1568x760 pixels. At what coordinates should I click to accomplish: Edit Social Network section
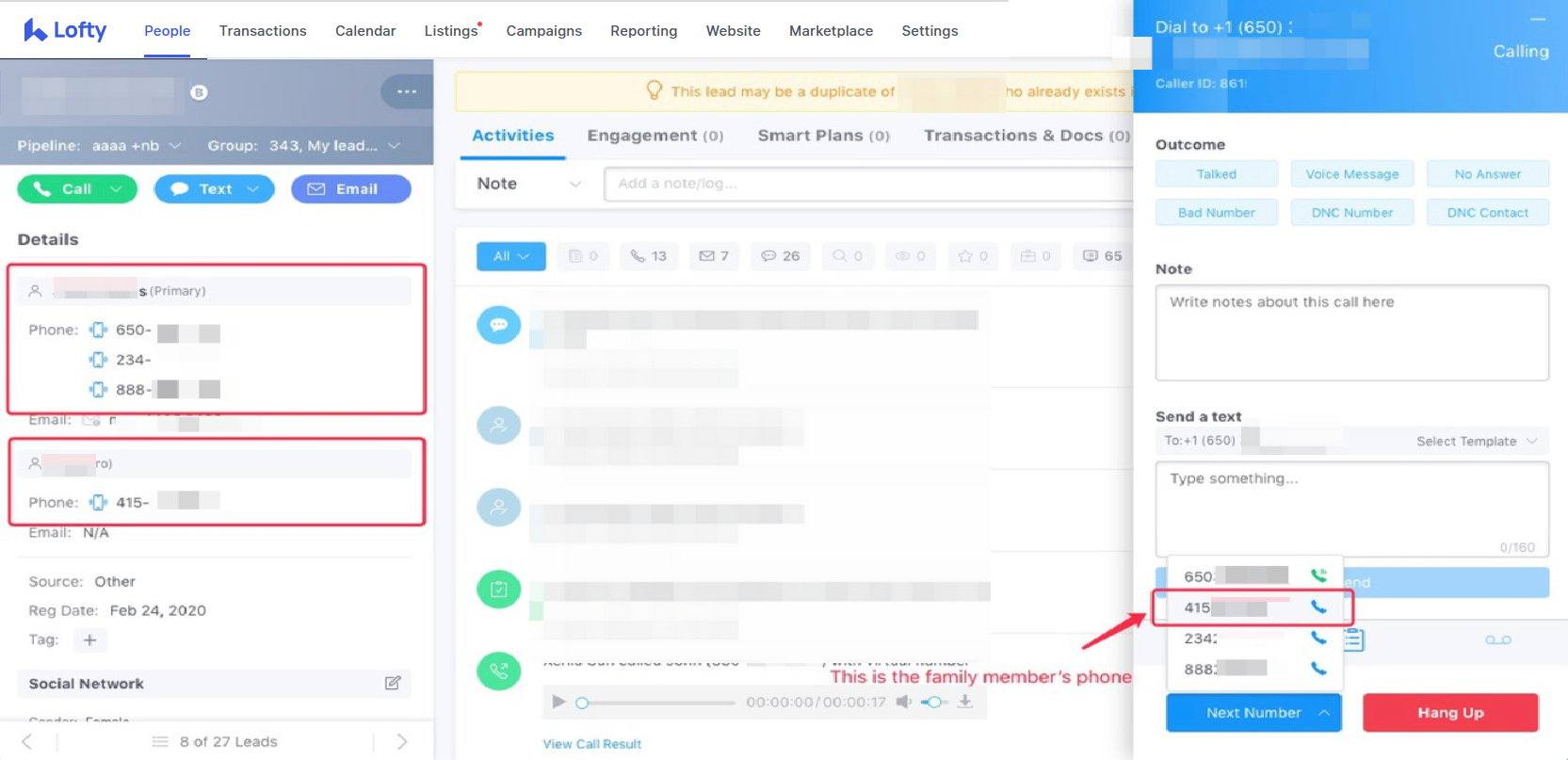(x=393, y=683)
